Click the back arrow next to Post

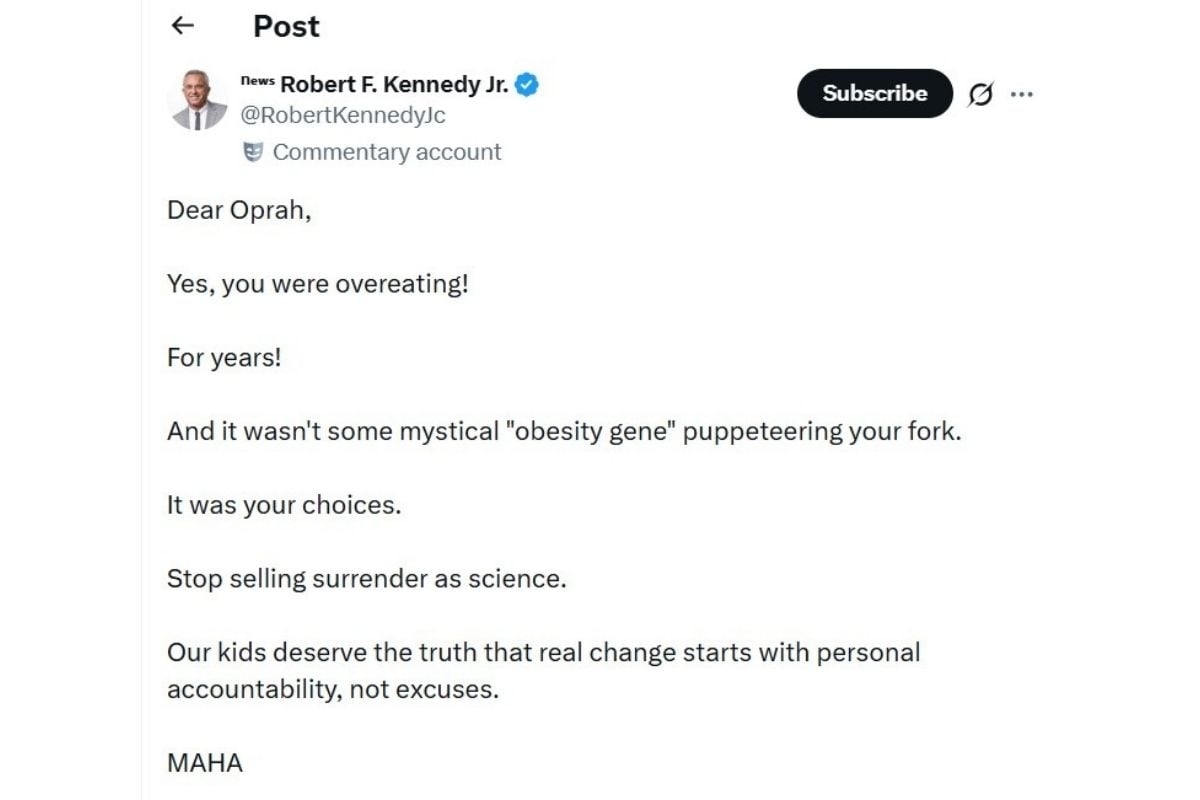tap(183, 26)
